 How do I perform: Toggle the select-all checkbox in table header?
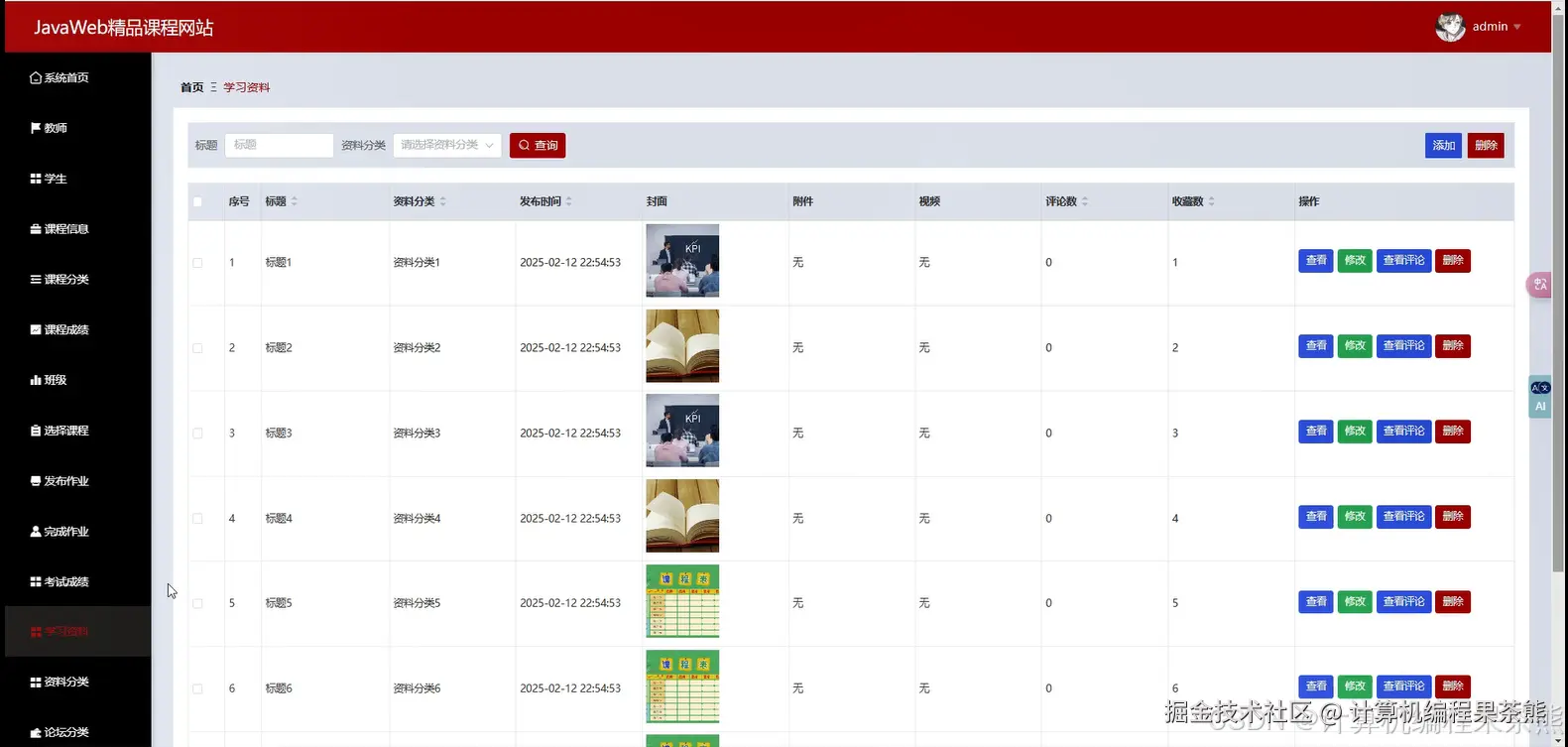[197, 201]
